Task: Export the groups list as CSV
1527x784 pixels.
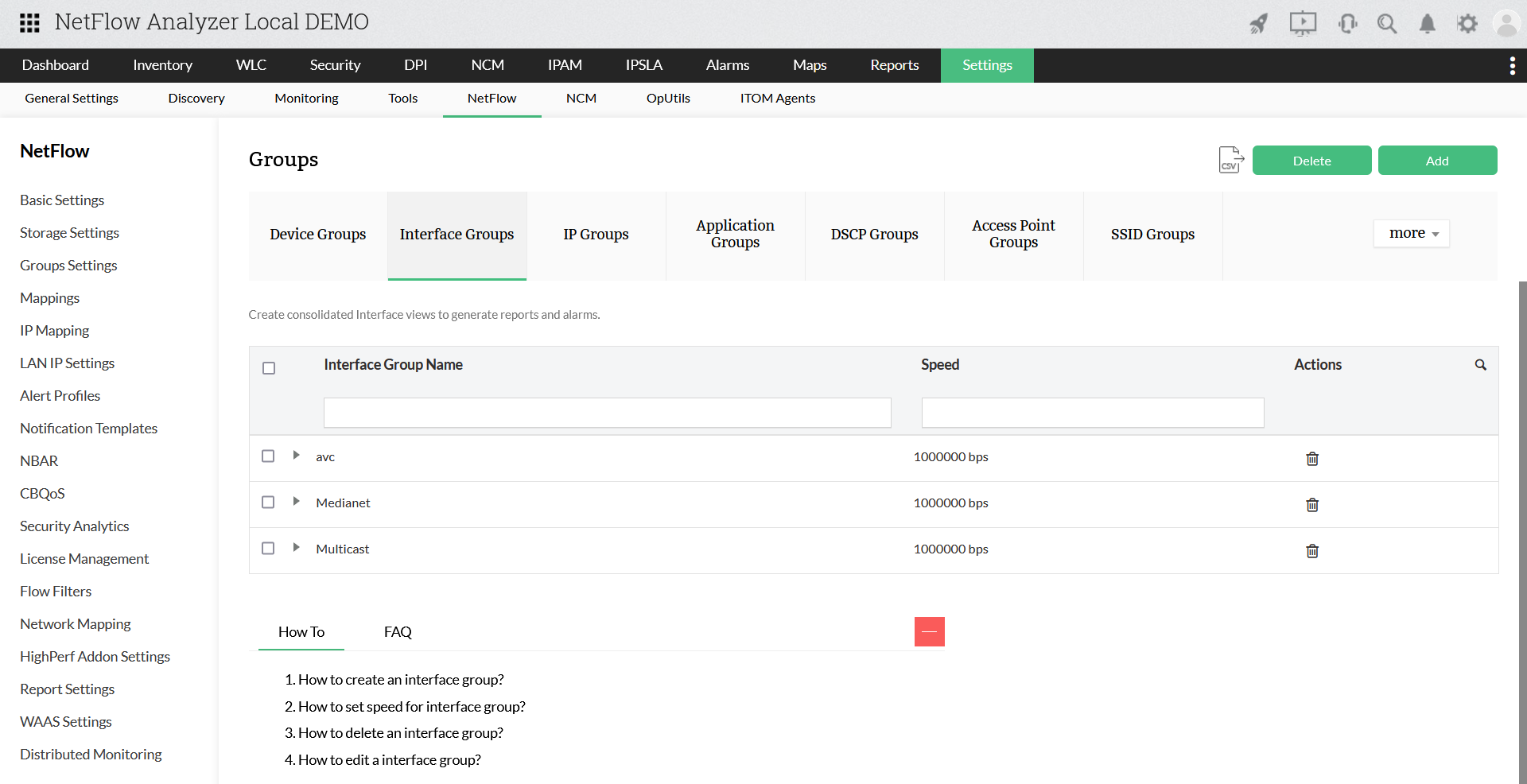Action: pyautogui.click(x=1230, y=160)
